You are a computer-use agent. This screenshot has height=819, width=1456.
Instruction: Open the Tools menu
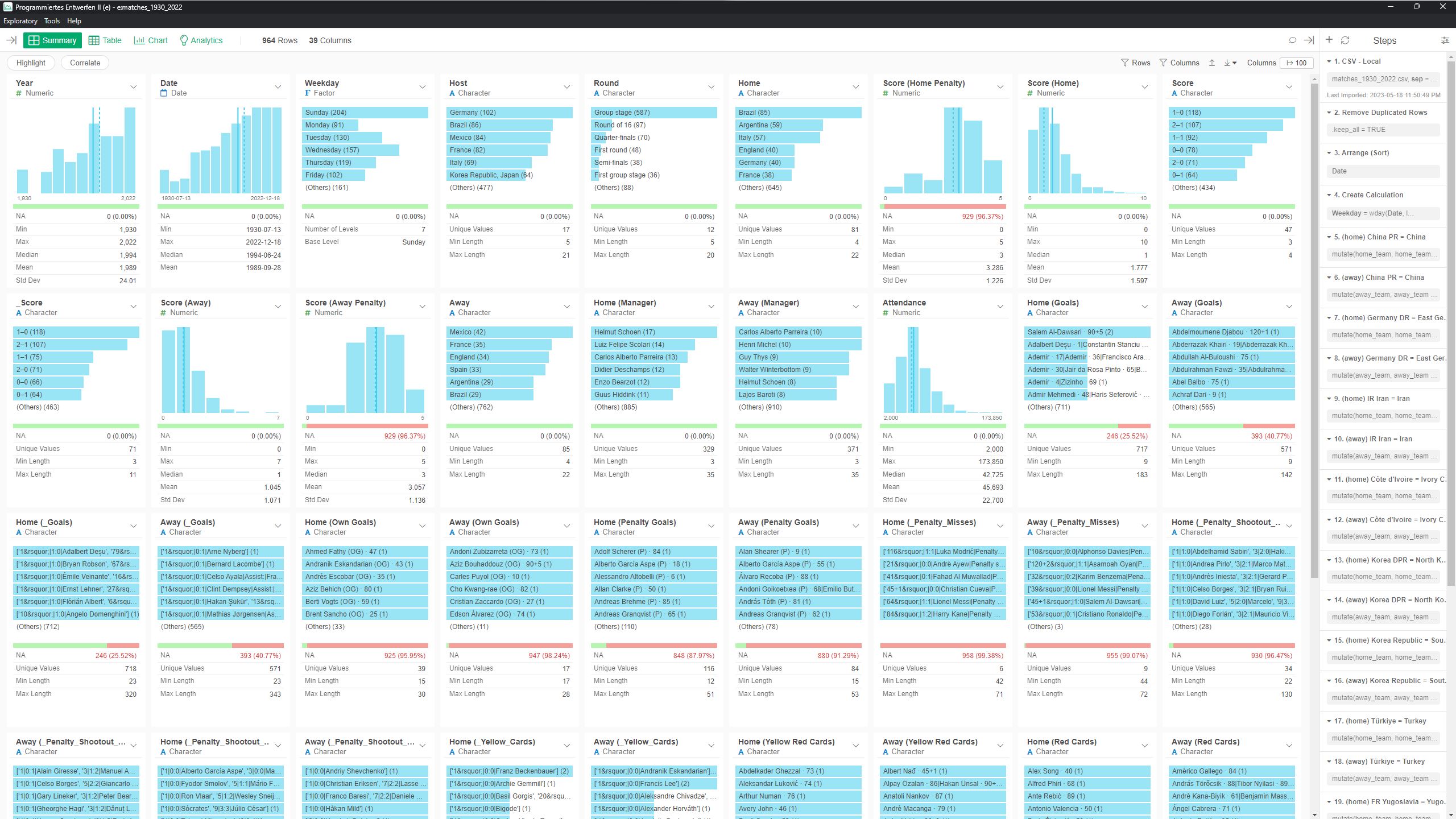(x=52, y=21)
